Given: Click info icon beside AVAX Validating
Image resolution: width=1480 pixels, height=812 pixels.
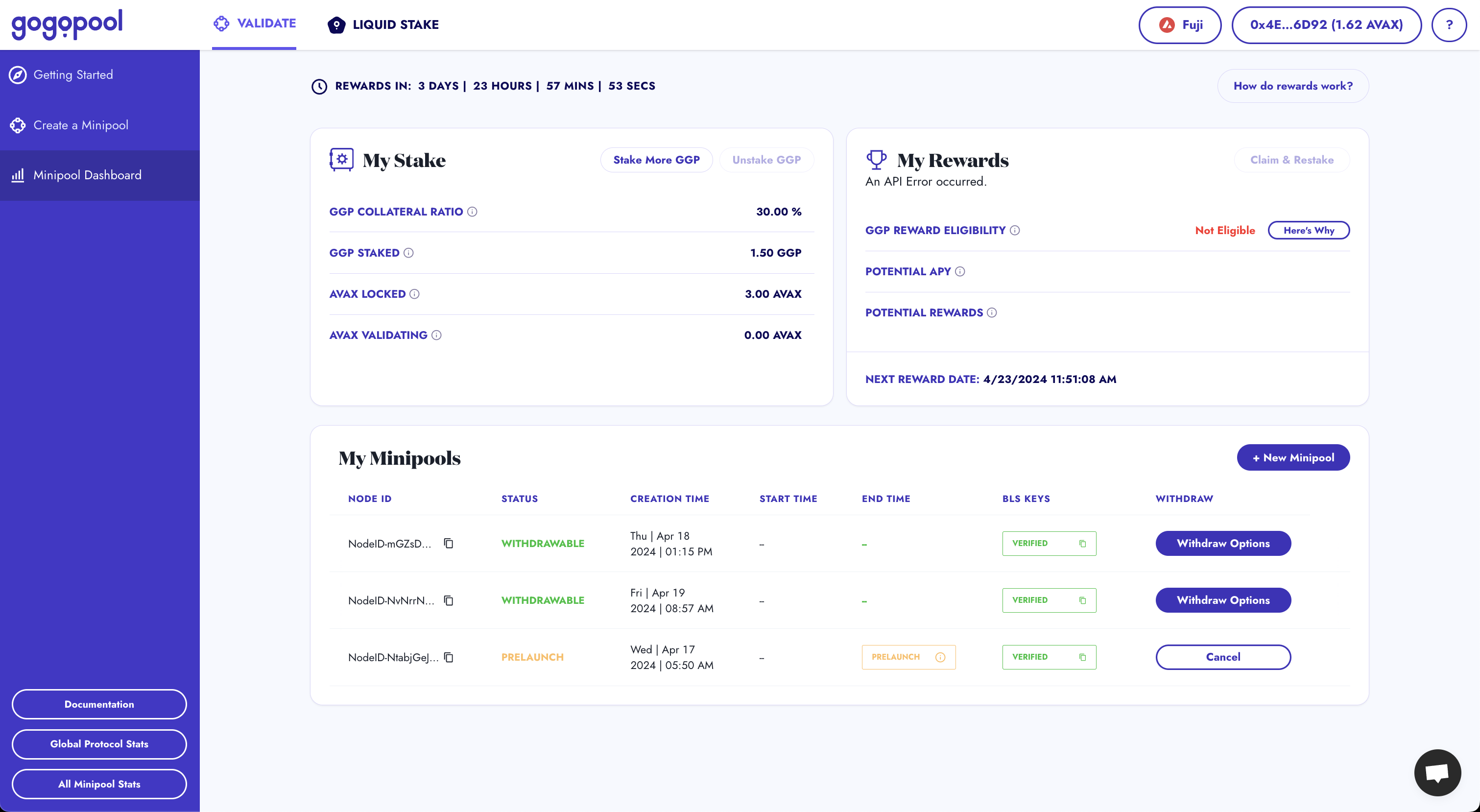Looking at the screenshot, I should click(x=437, y=335).
